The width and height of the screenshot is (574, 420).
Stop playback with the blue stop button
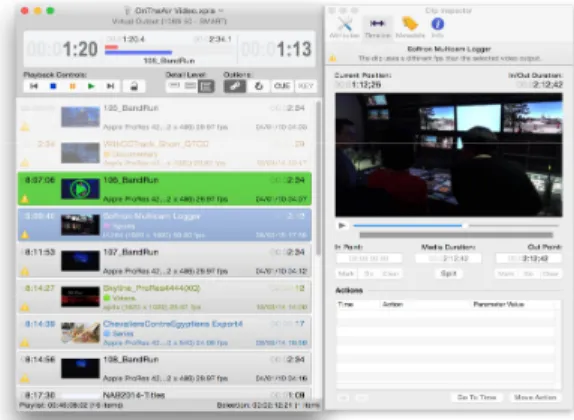click(x=53, y=86)
